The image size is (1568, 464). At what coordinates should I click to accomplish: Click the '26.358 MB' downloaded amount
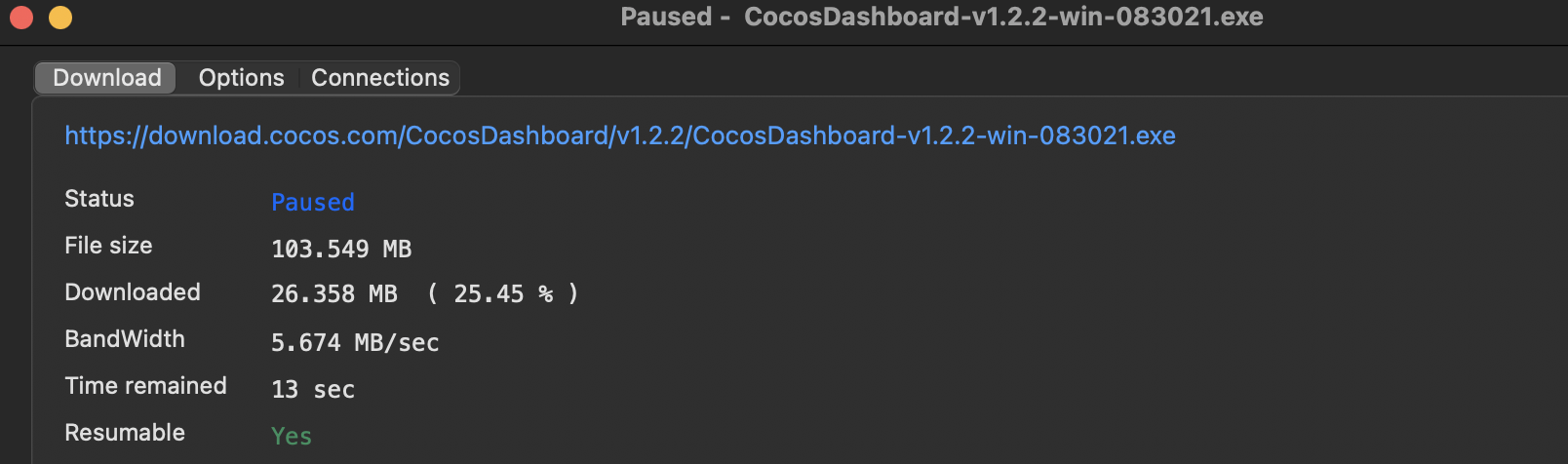tap(333, 294)
